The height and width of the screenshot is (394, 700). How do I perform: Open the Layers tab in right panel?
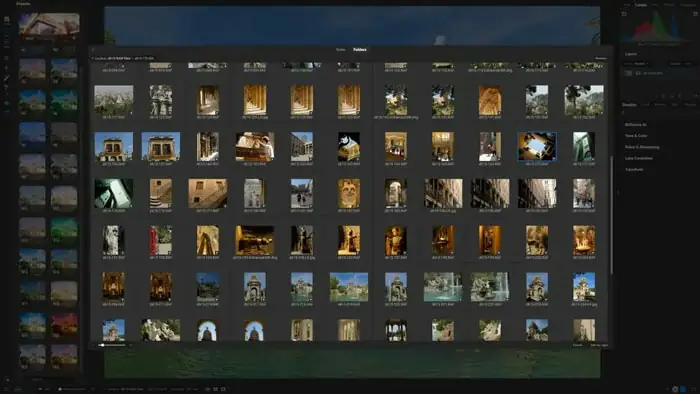[x=641, y=5]
